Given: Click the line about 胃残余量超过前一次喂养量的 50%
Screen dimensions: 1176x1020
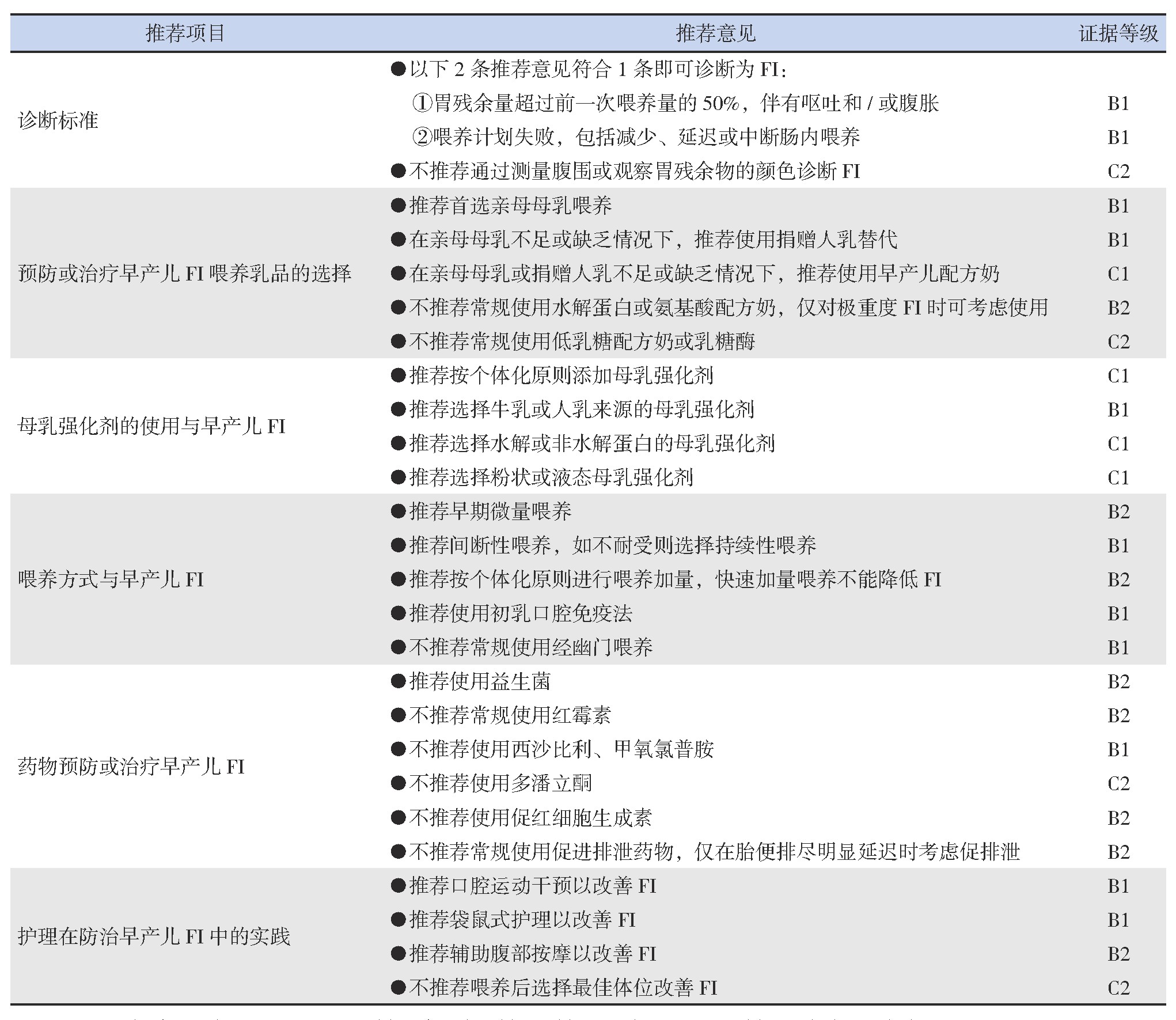Looking at the screenshot, I should pos(676,104).
